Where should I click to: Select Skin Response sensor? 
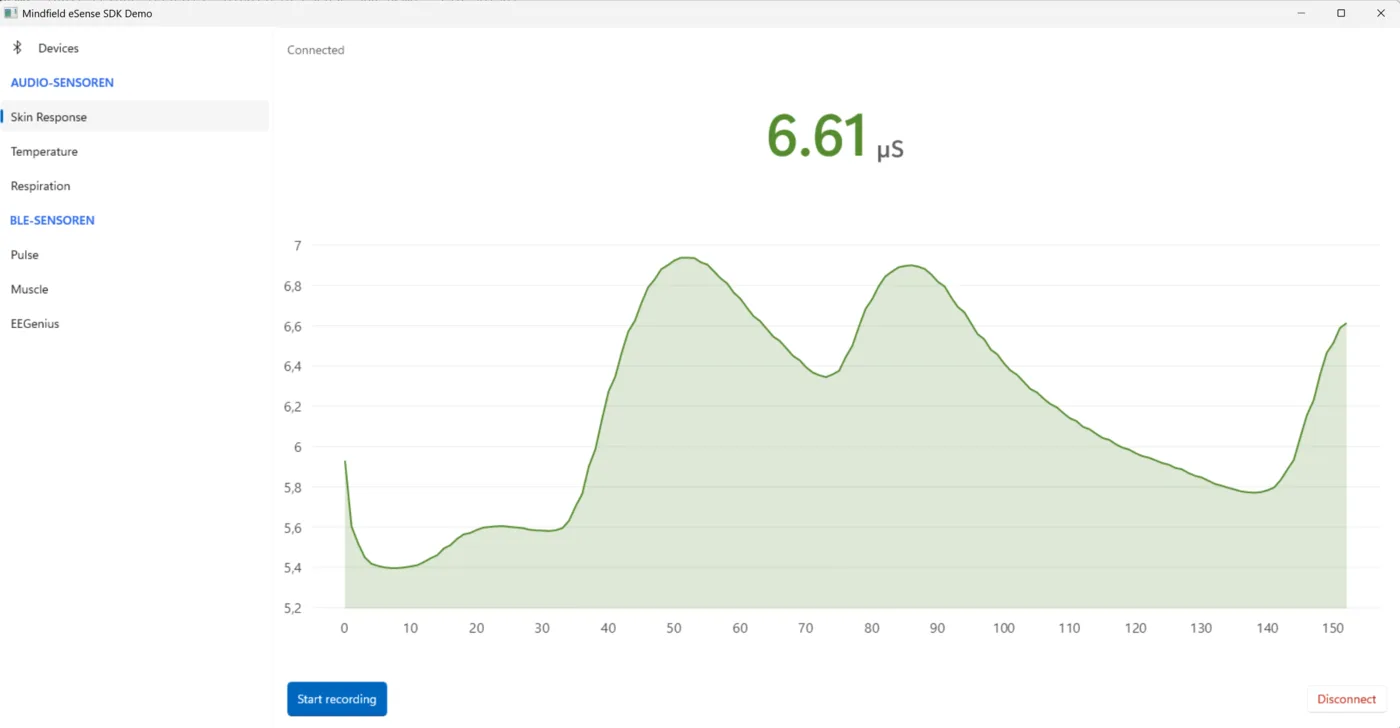135,117
